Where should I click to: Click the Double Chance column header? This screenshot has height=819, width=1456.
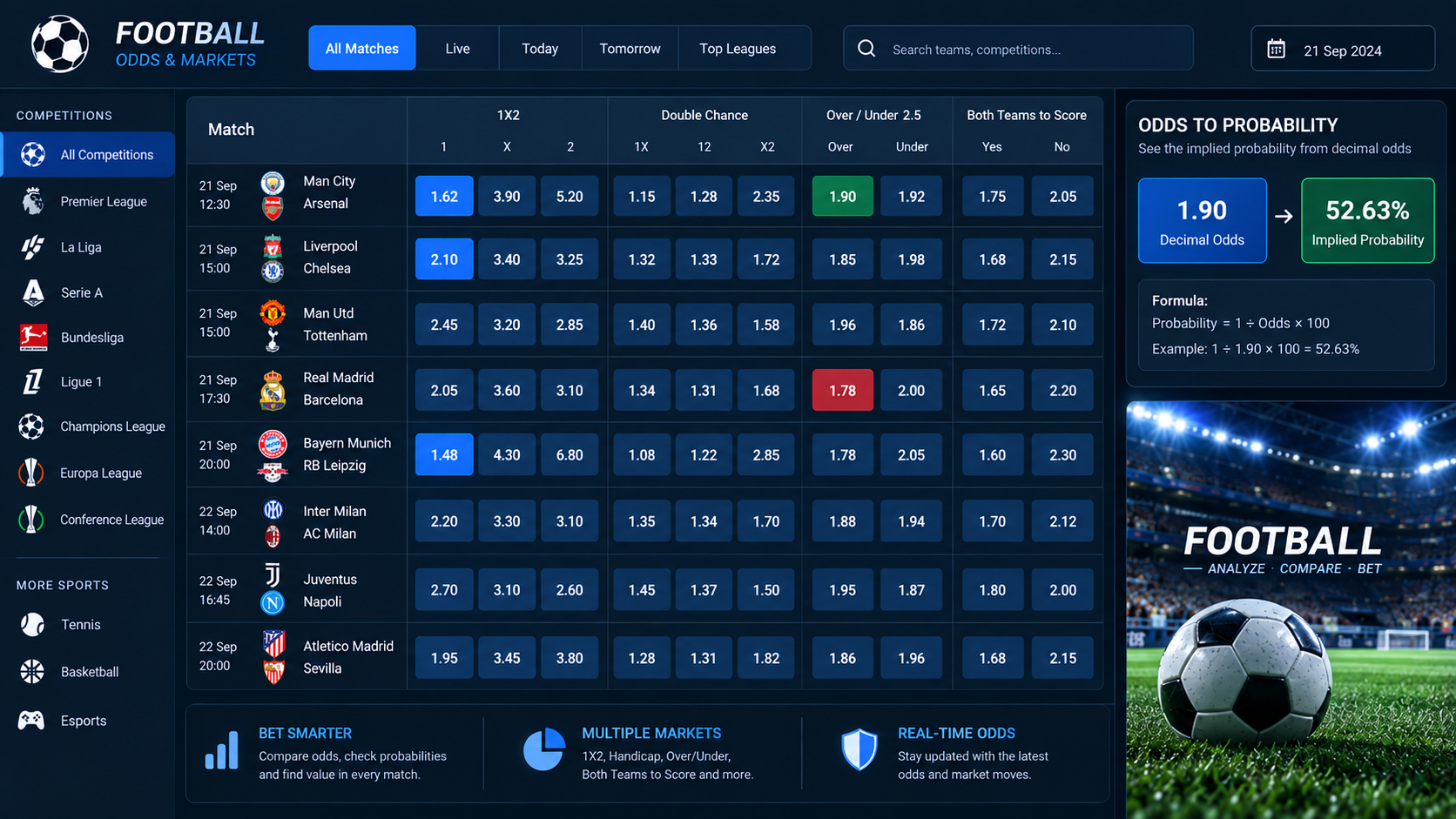[704, 115]
